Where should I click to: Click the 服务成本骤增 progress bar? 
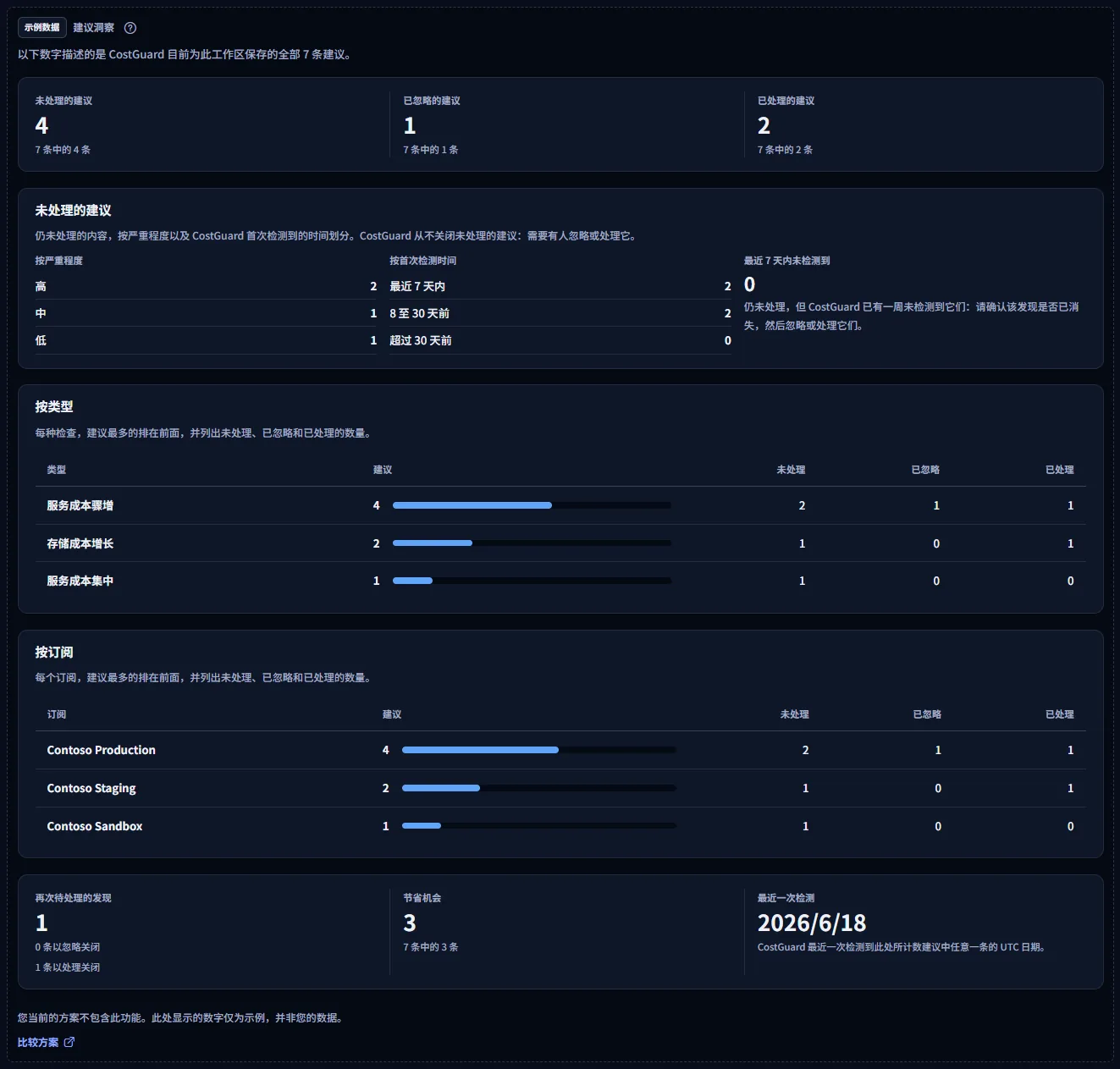[x=532, y=505]
